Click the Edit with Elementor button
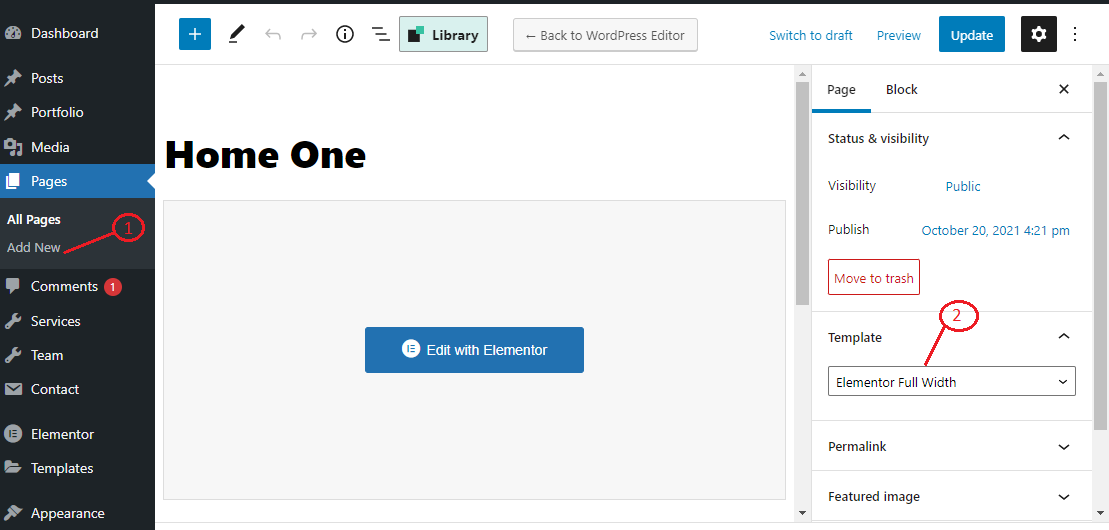This screenshot has width=1109, height=530. 474,350
